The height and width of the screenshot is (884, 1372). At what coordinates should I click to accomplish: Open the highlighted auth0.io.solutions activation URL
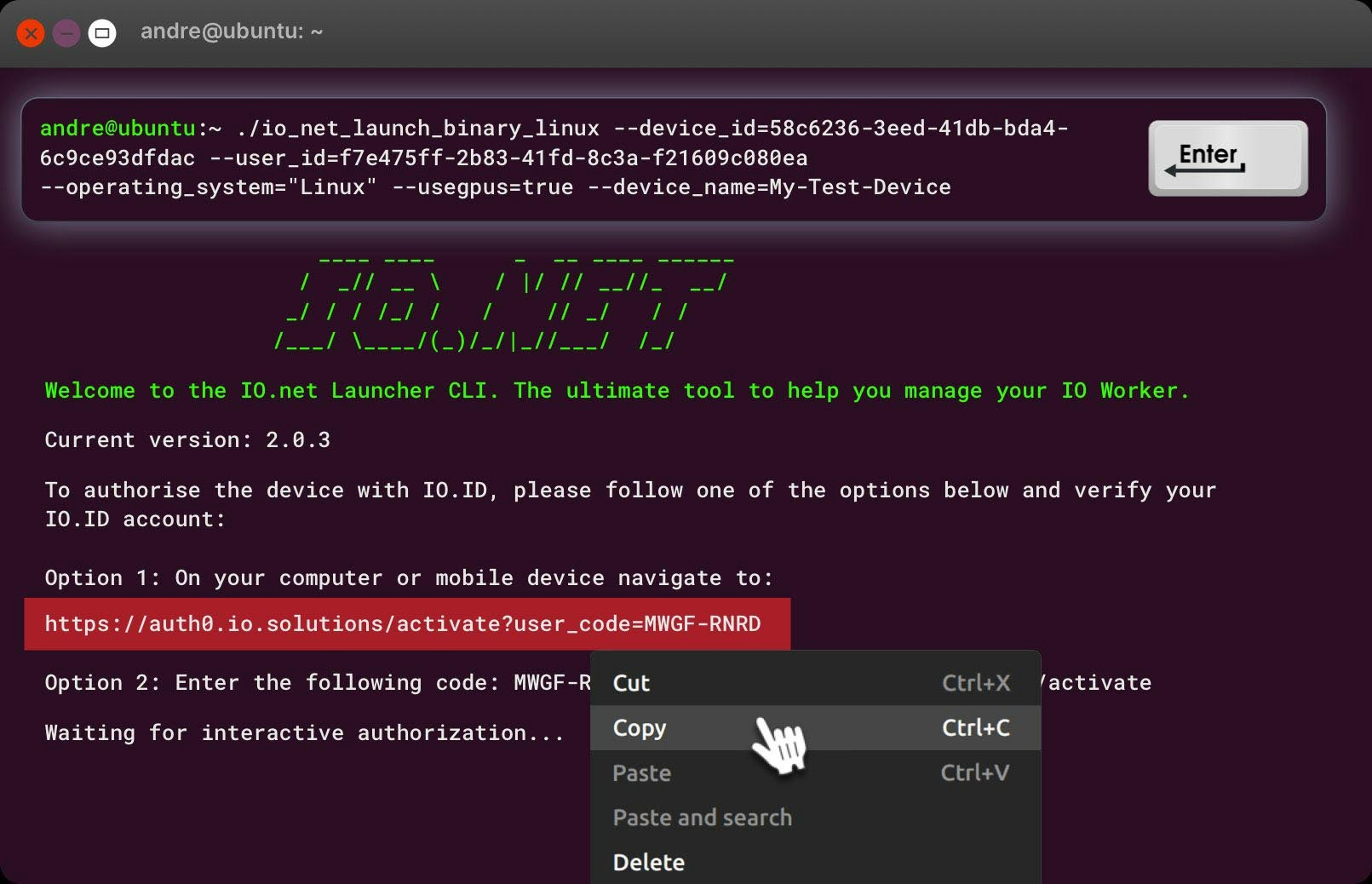(403, 624)
